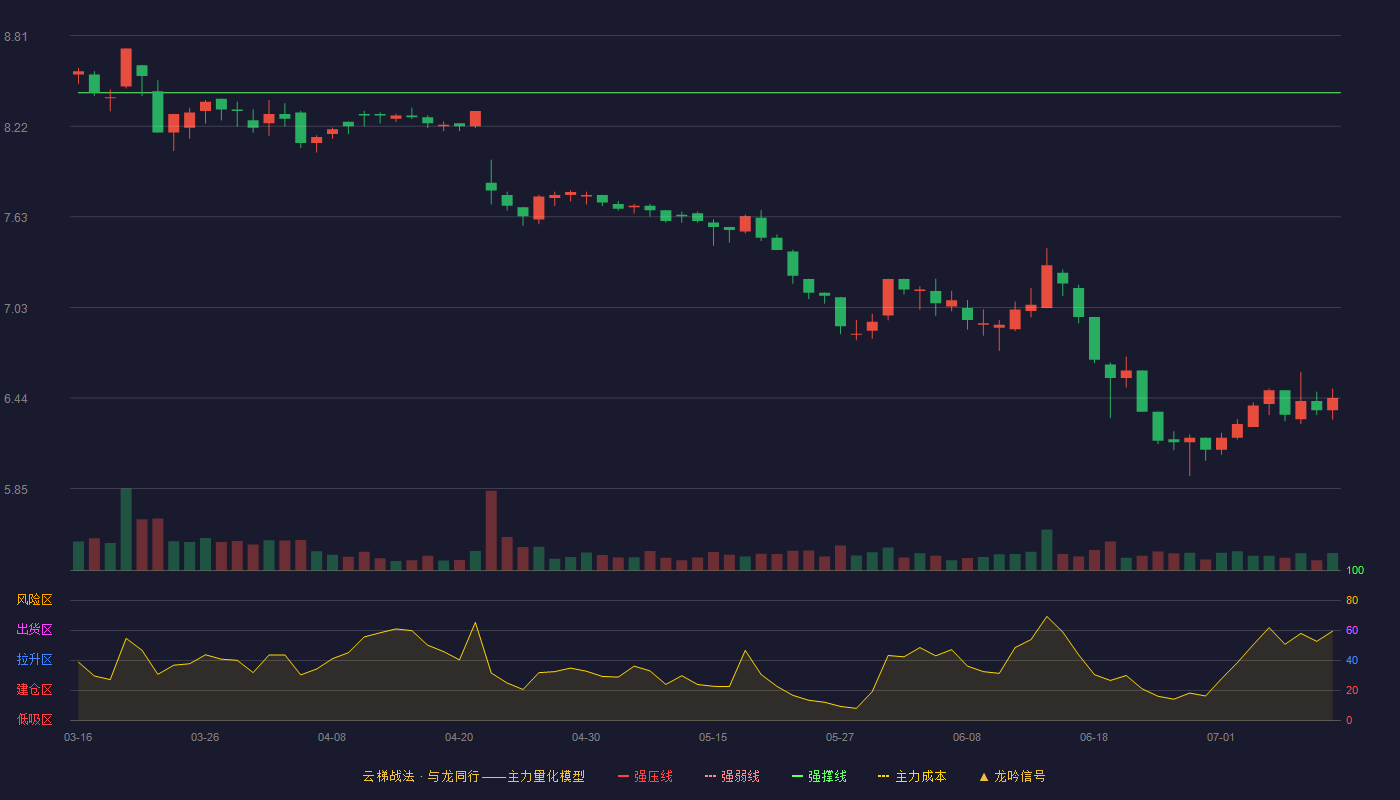Click the 5.85 price axis label
This screenshot has height=800, width=1400.
point(16,490)
